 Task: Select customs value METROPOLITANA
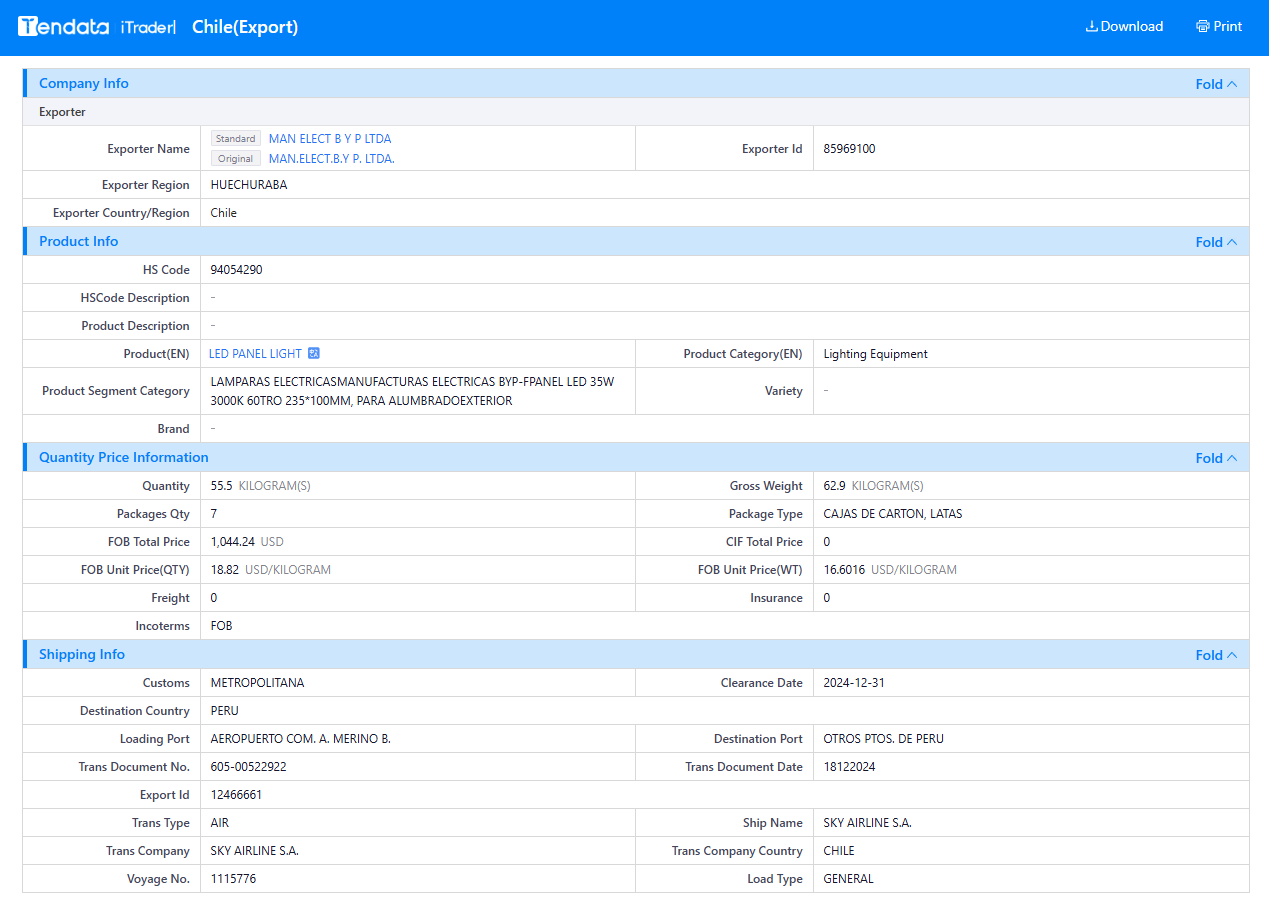click(258, 683)
